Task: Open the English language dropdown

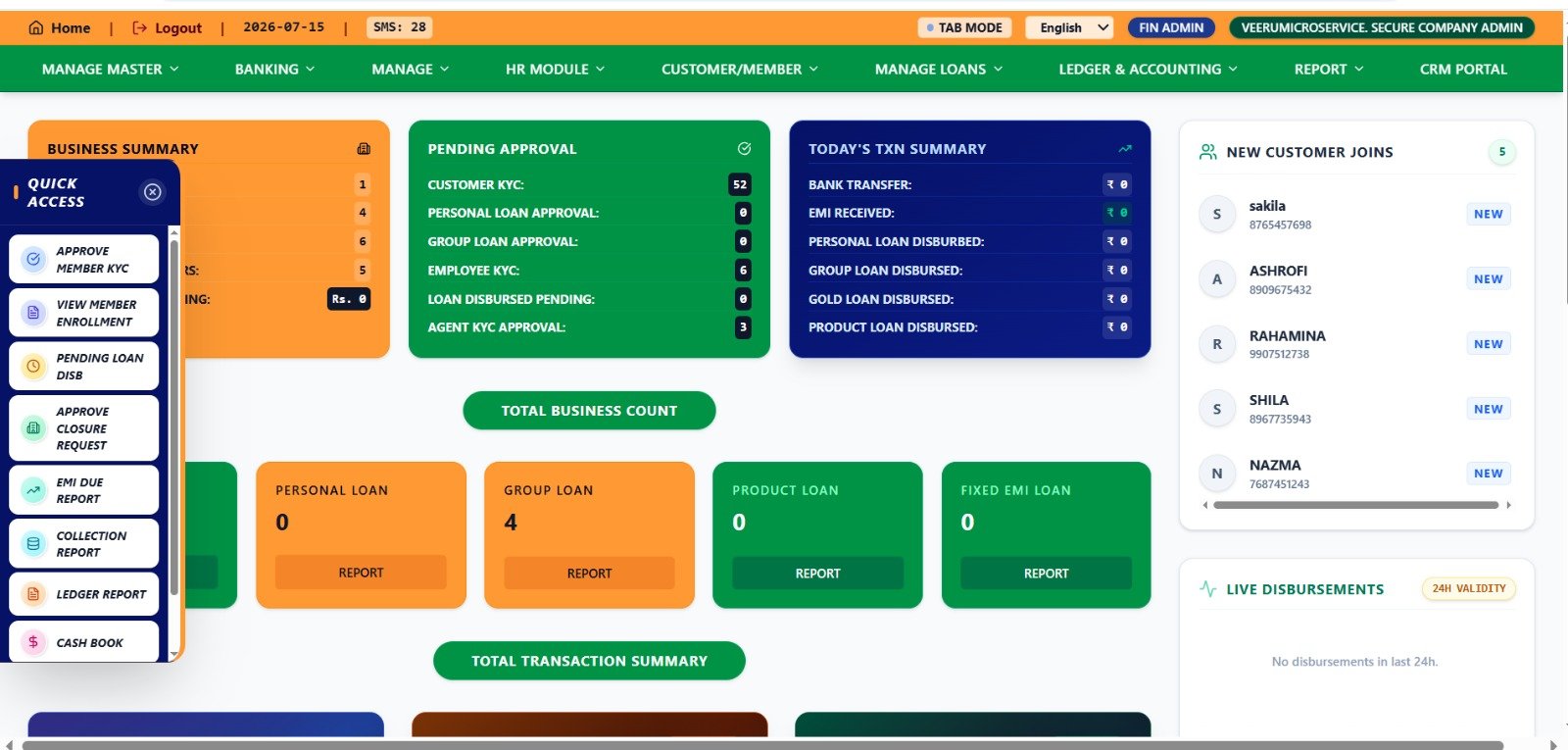Action: (x=1070, y=27)
